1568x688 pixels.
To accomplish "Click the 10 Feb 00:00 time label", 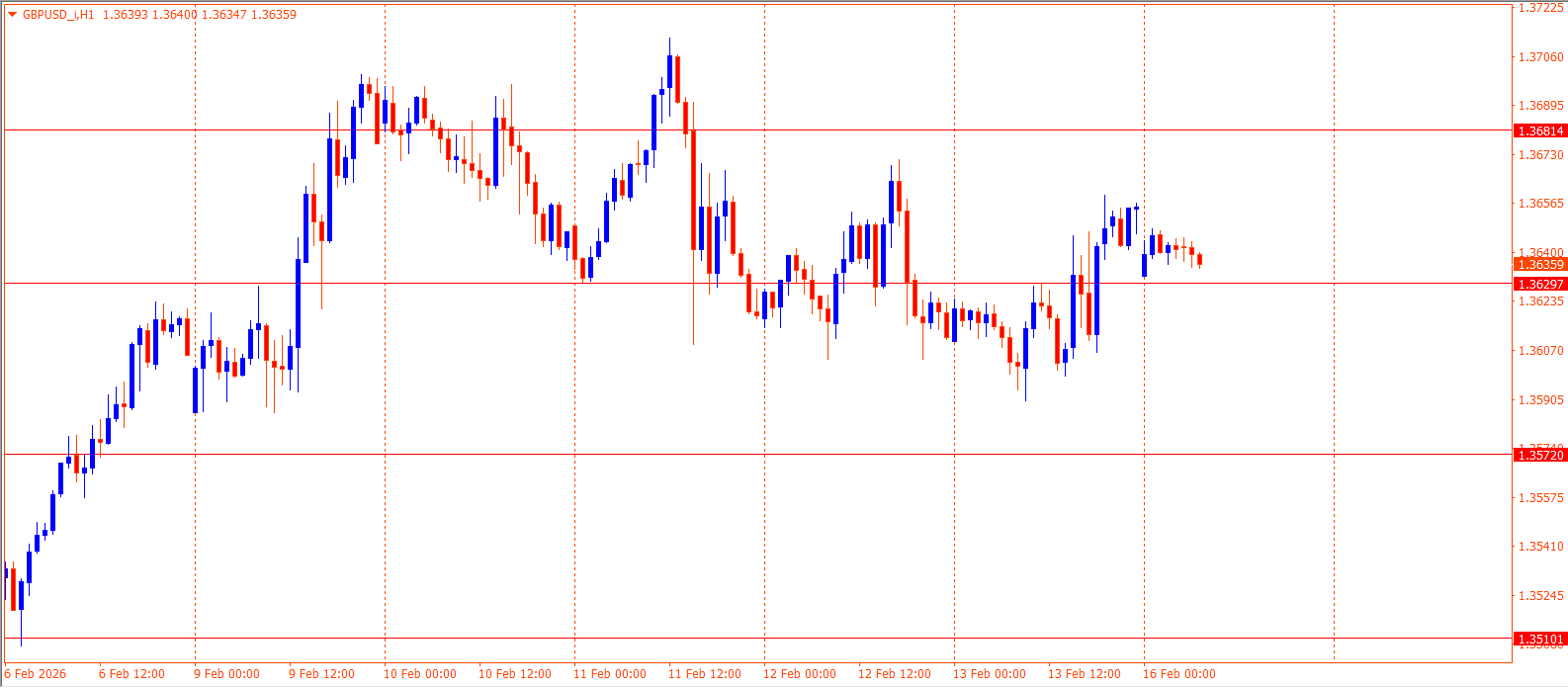I will point(420,674).
